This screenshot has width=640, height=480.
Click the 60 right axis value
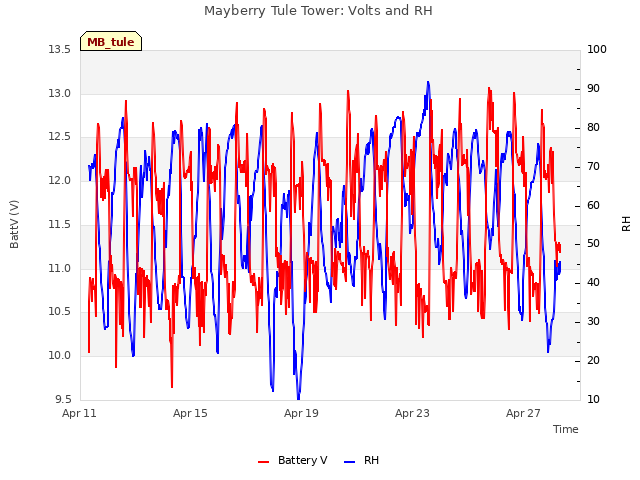tap(593, 205)
